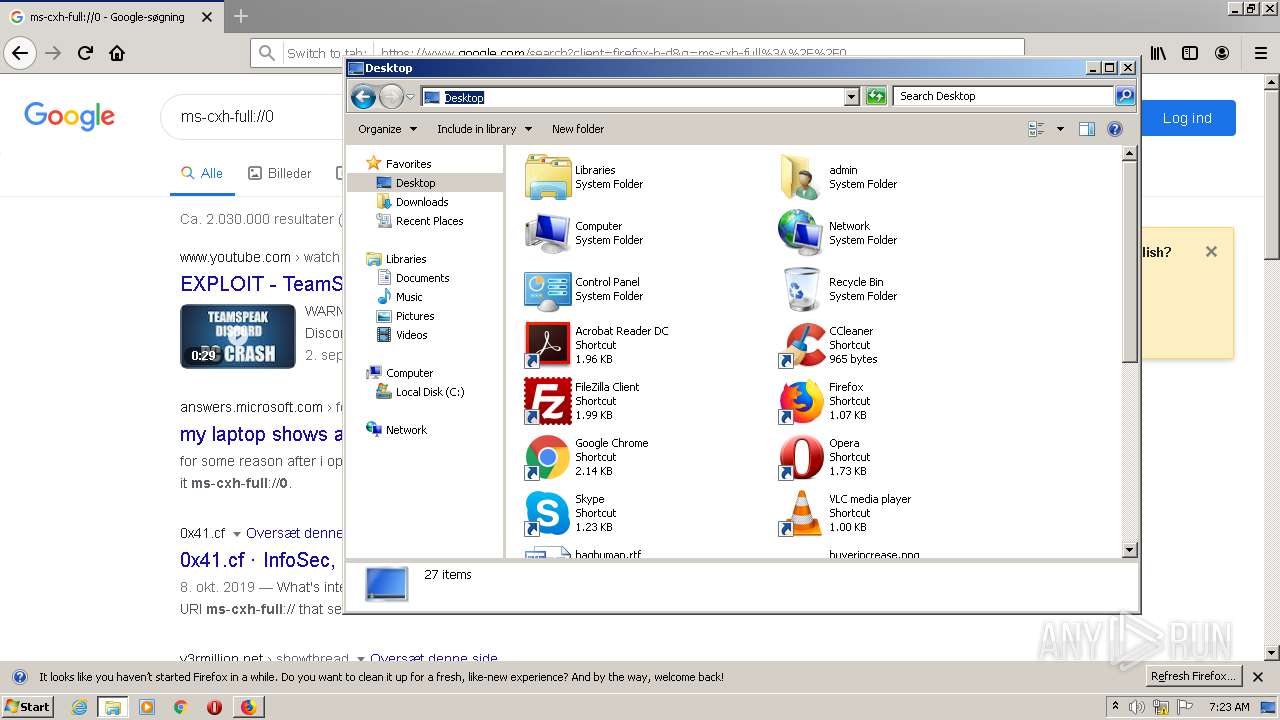Go to Firefox home page
This screenshot has width=1280, height=720.
(x=117, y=53)
